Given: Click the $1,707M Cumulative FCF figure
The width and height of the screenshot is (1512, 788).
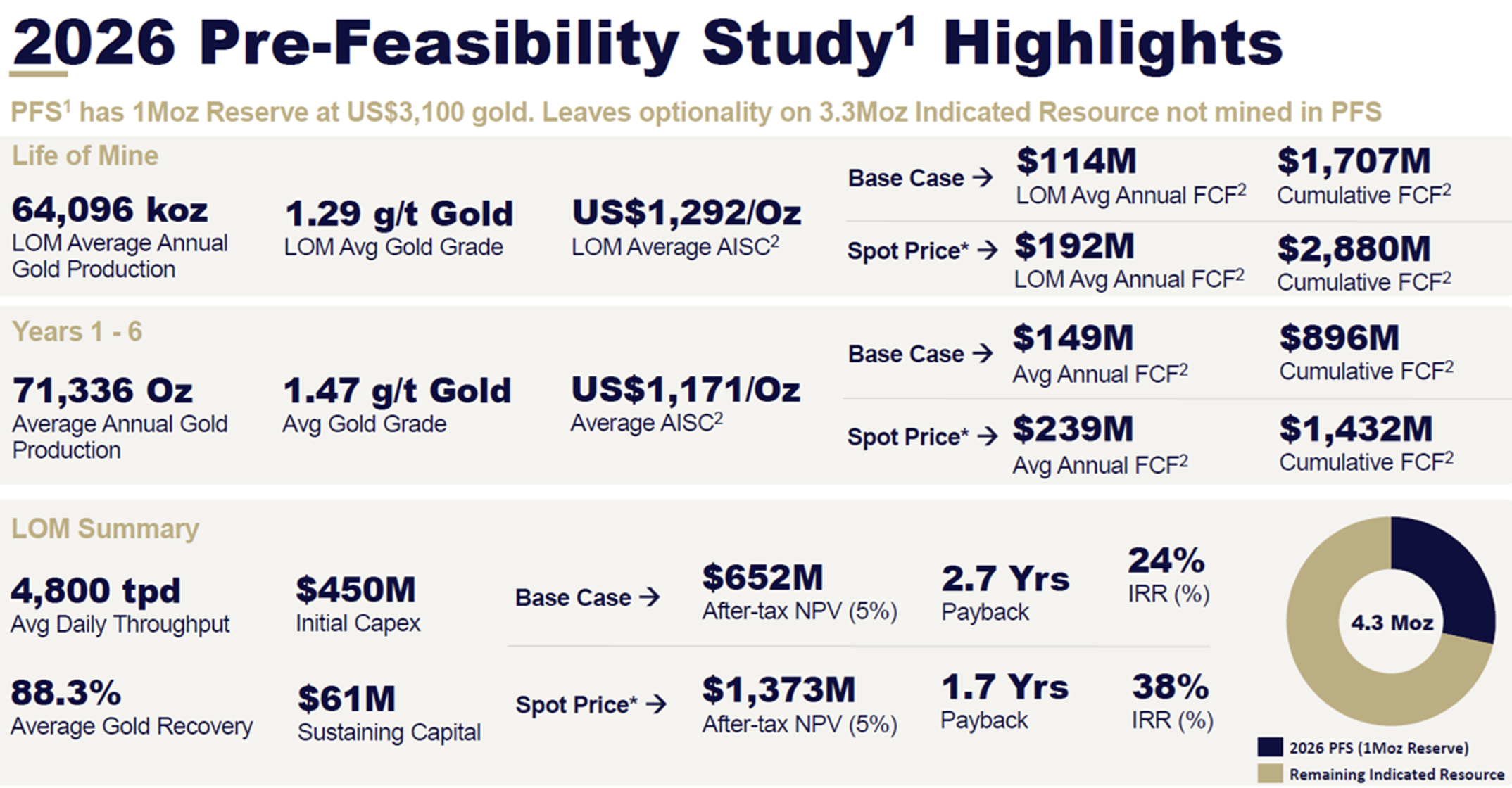Looking at the screenshot, I should click(x=1354, y=161).
